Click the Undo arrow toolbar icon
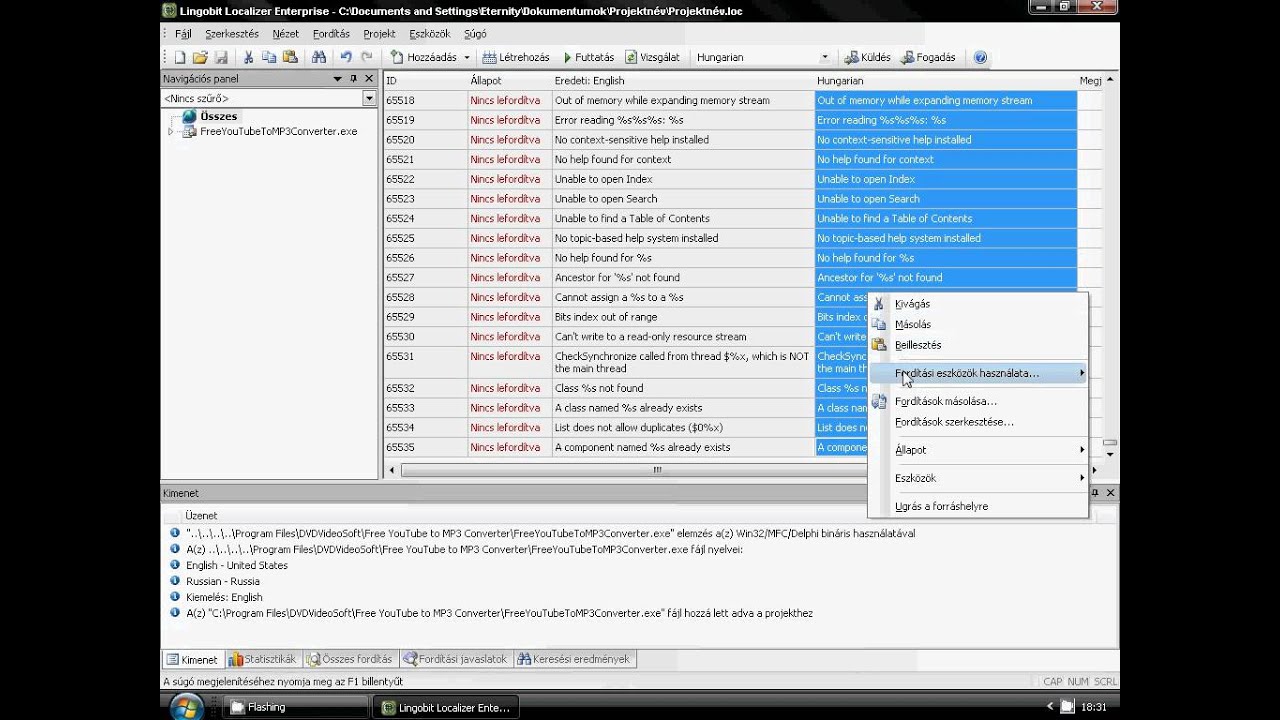The width and height of the screenshot is (1280, 720). [346, 58]
